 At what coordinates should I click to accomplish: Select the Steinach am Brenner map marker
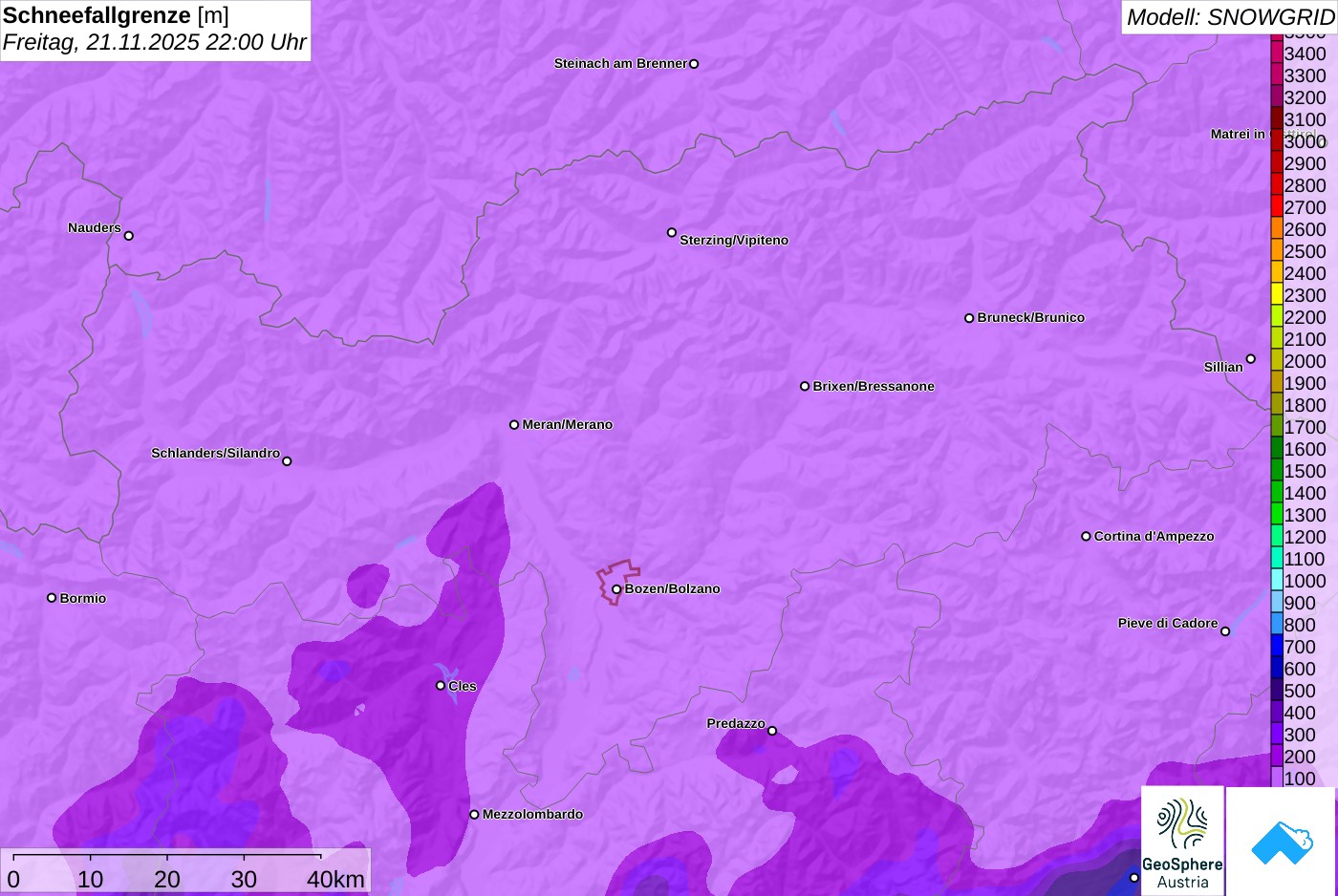coord(694,64)
